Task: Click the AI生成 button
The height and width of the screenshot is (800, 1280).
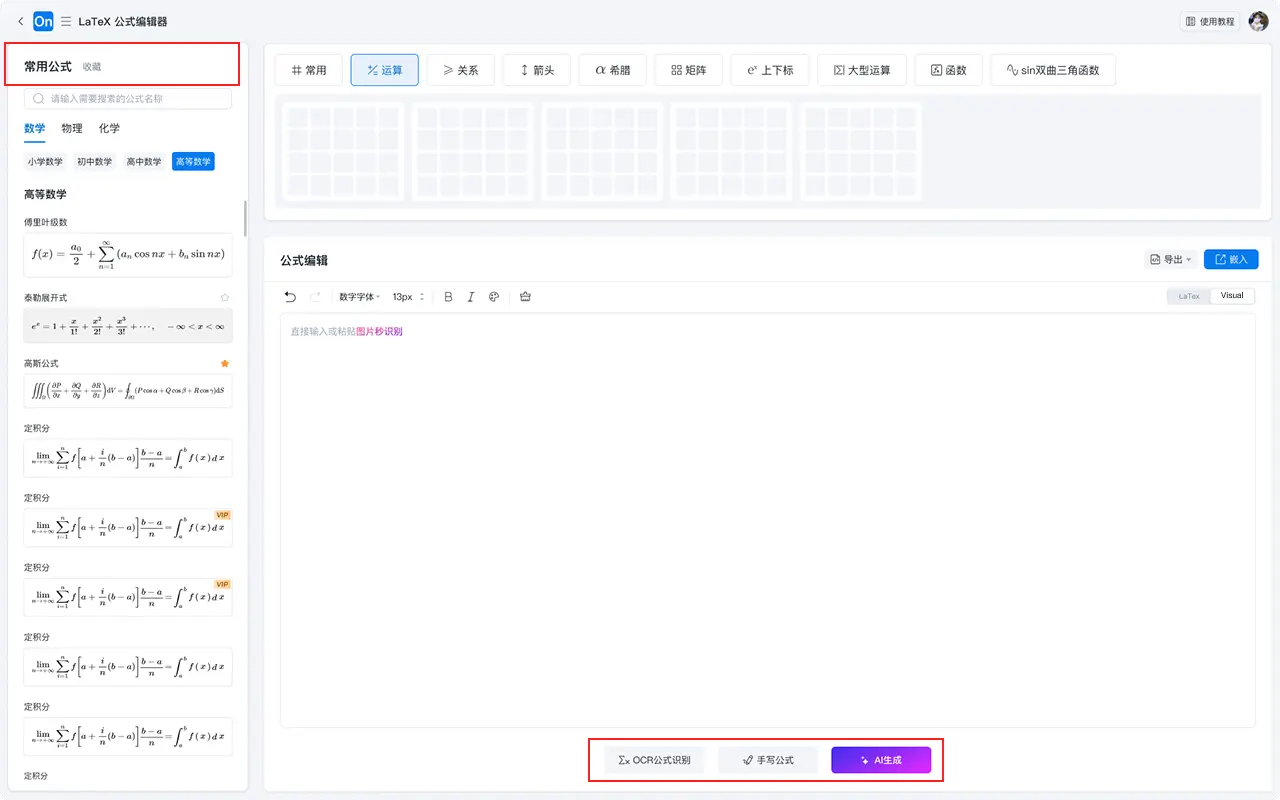Action: (881, 759)
